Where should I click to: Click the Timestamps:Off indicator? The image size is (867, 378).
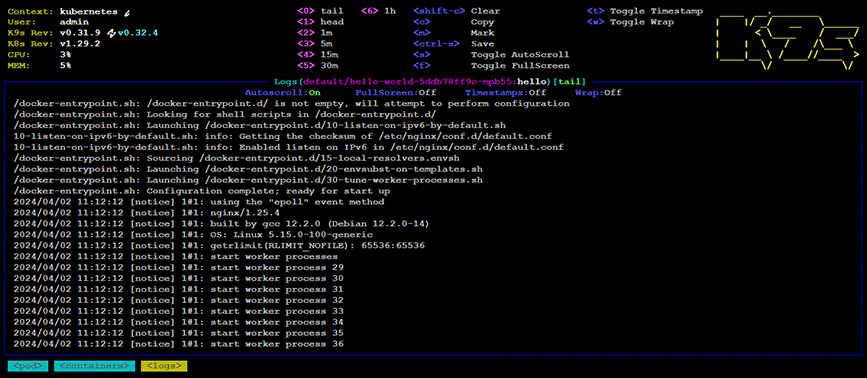coord(505,92)
